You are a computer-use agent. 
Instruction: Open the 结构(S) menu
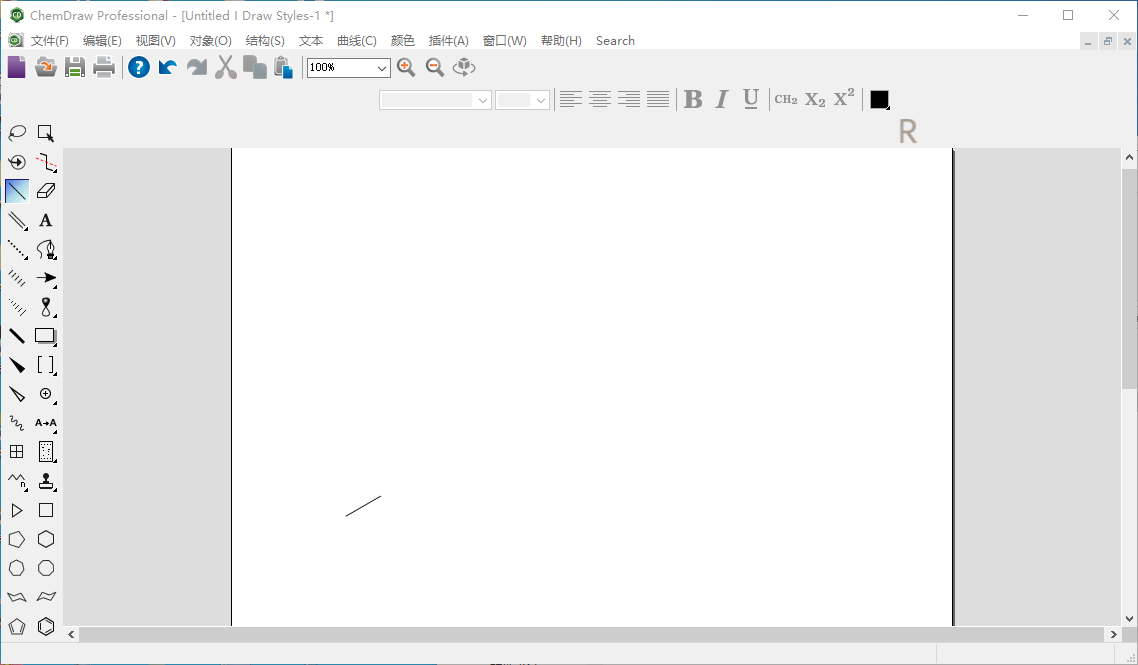(265, 41)
